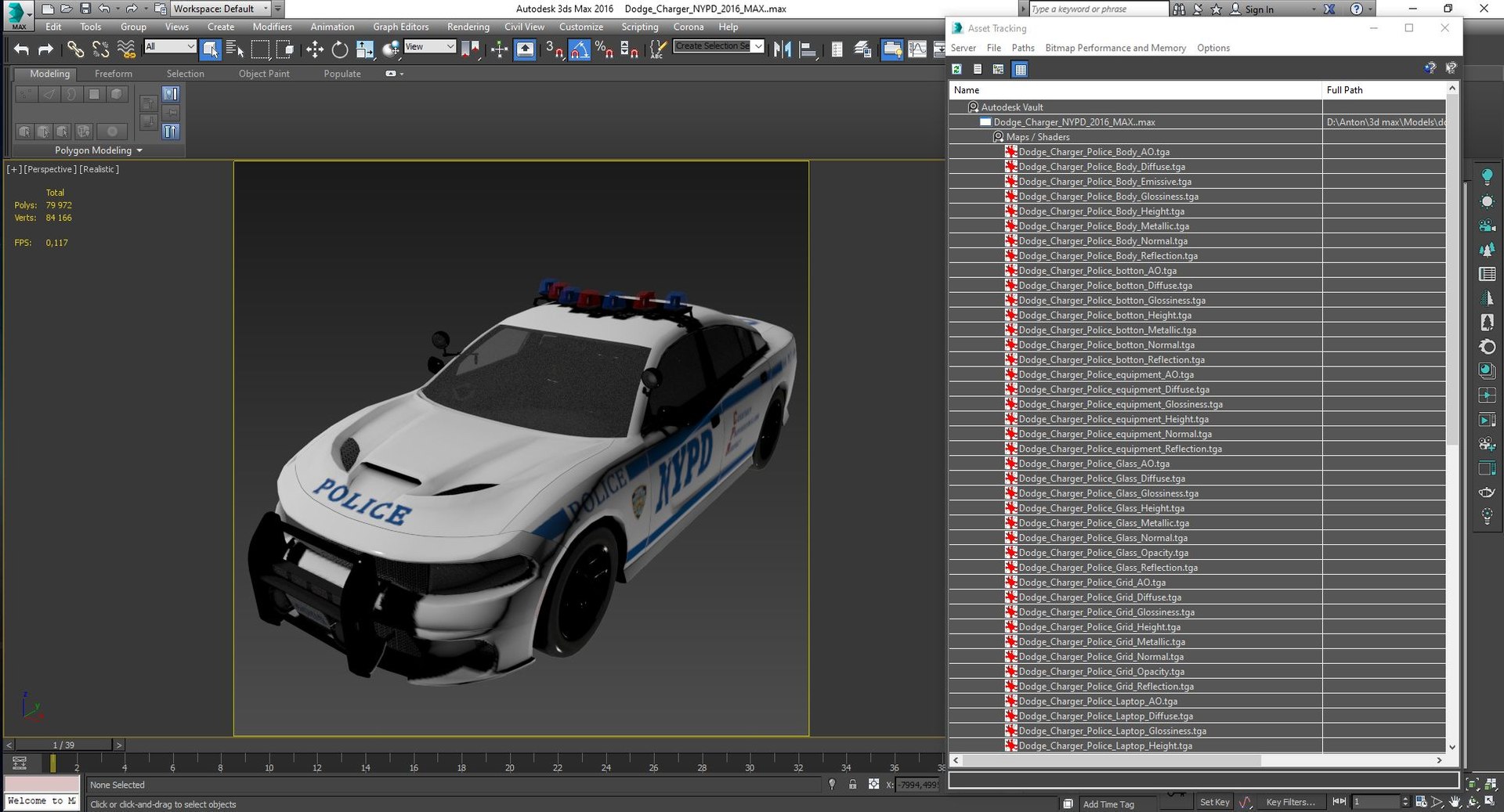Toggle the Selection Lock padlock icon
Image resolution: width=1504 pixels, height=812 pixels.
(x=852, y=784)
